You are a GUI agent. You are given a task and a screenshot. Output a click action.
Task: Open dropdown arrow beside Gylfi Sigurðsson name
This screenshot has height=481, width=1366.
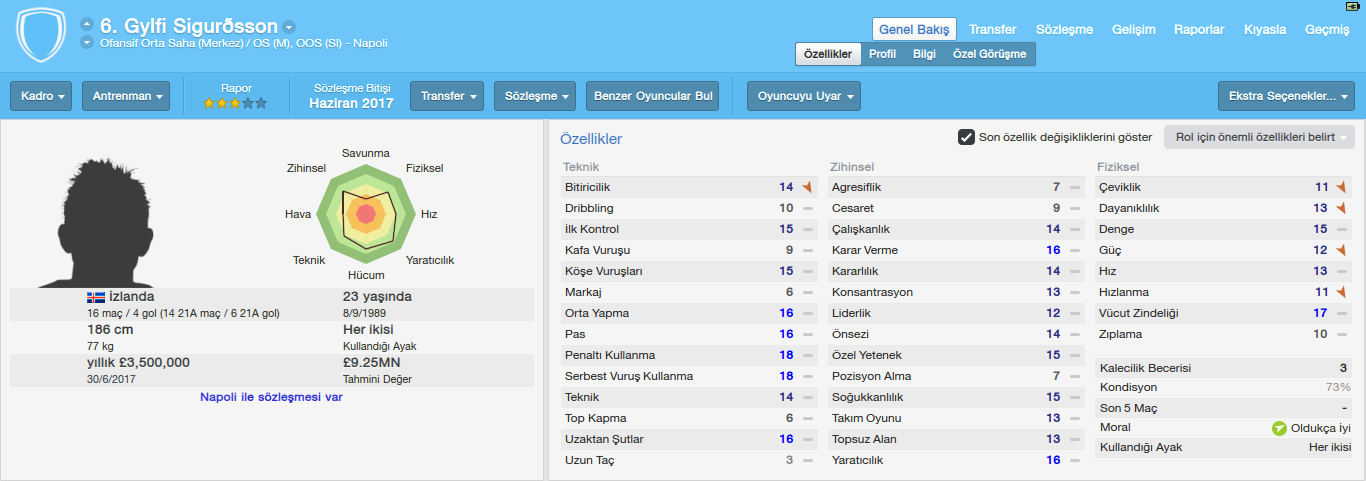289,27
